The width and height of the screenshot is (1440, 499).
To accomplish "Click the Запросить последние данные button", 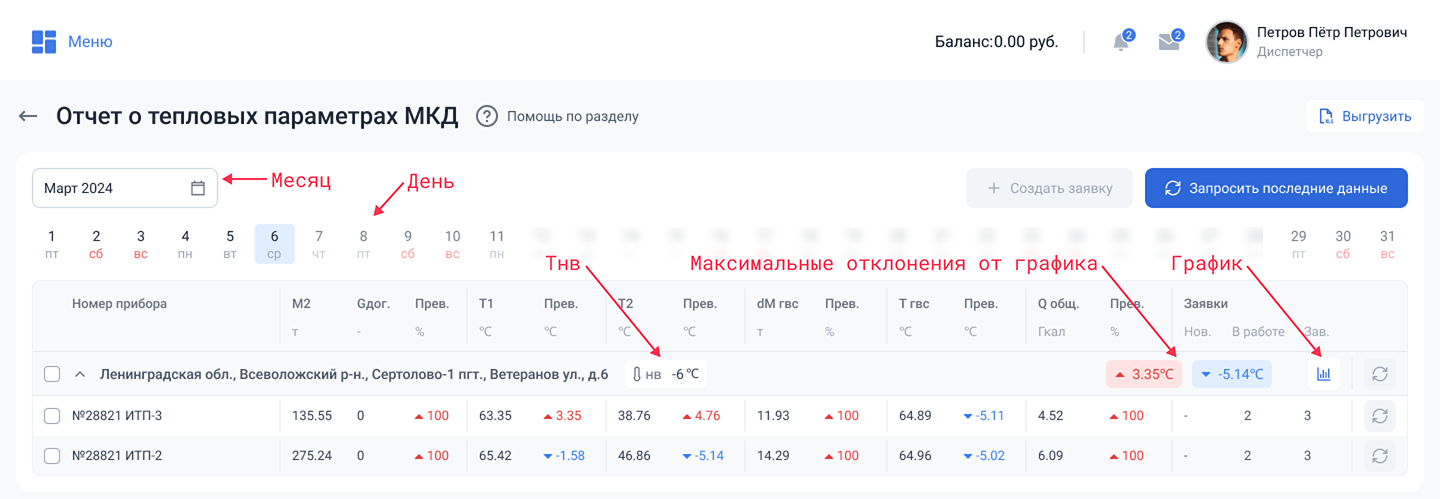I will point(1276,188).
